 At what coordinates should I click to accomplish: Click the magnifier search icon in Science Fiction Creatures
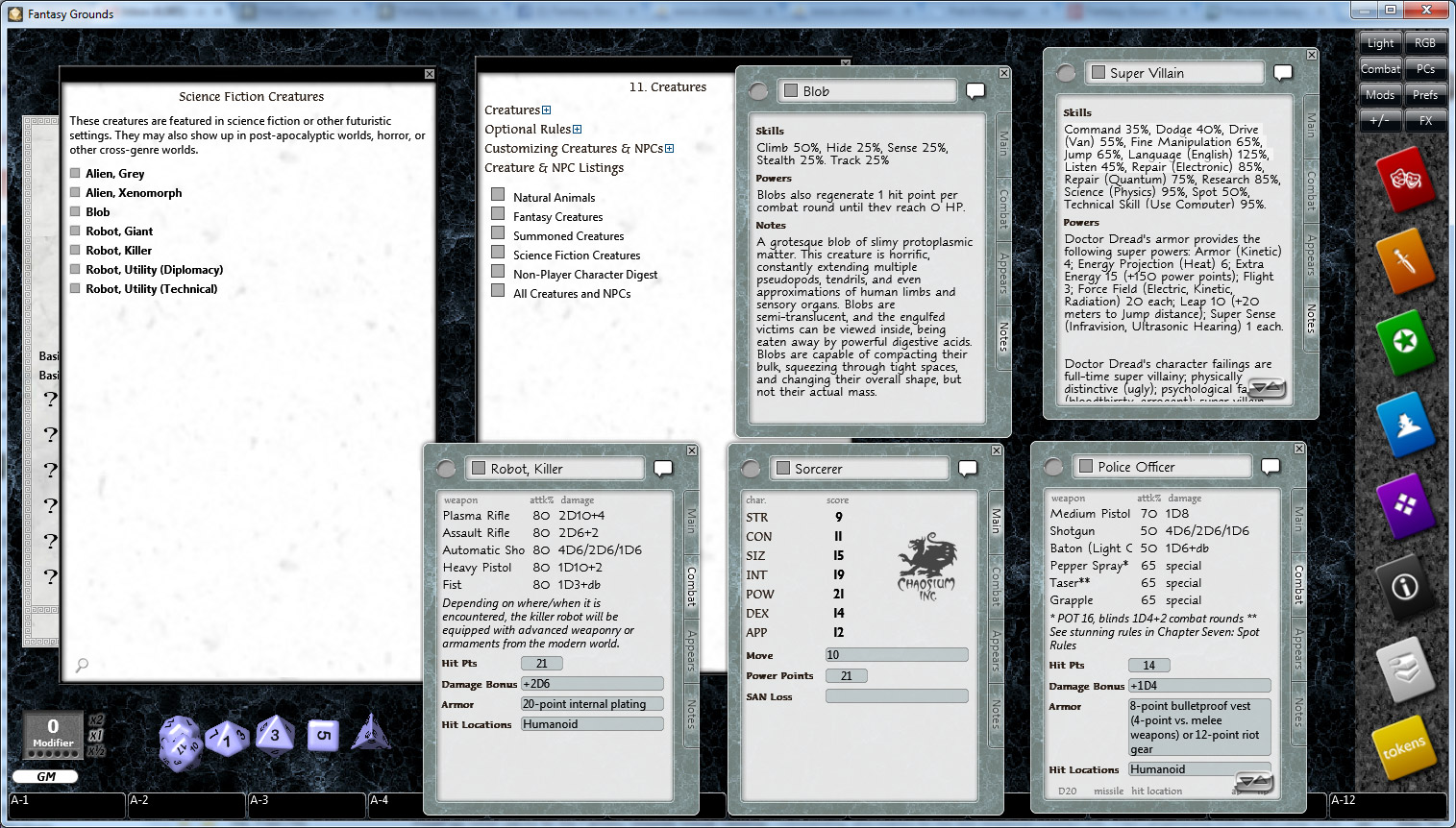click(x=82, y=665)
